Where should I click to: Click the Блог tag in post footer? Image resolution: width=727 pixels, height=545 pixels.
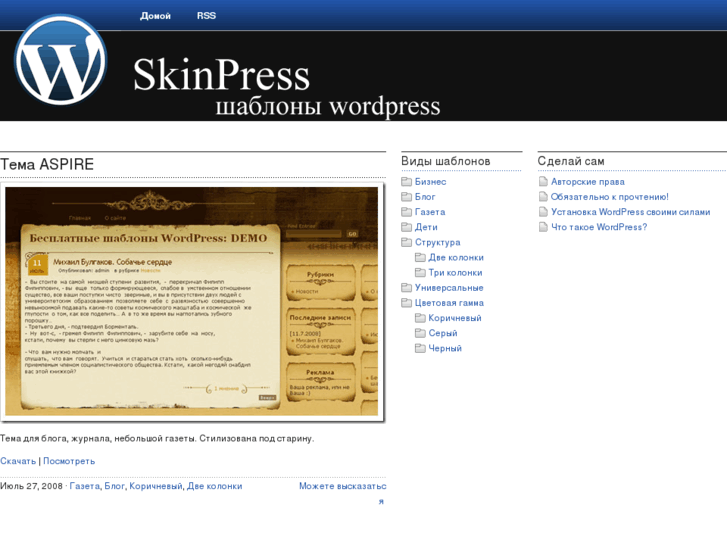(115, 486)
